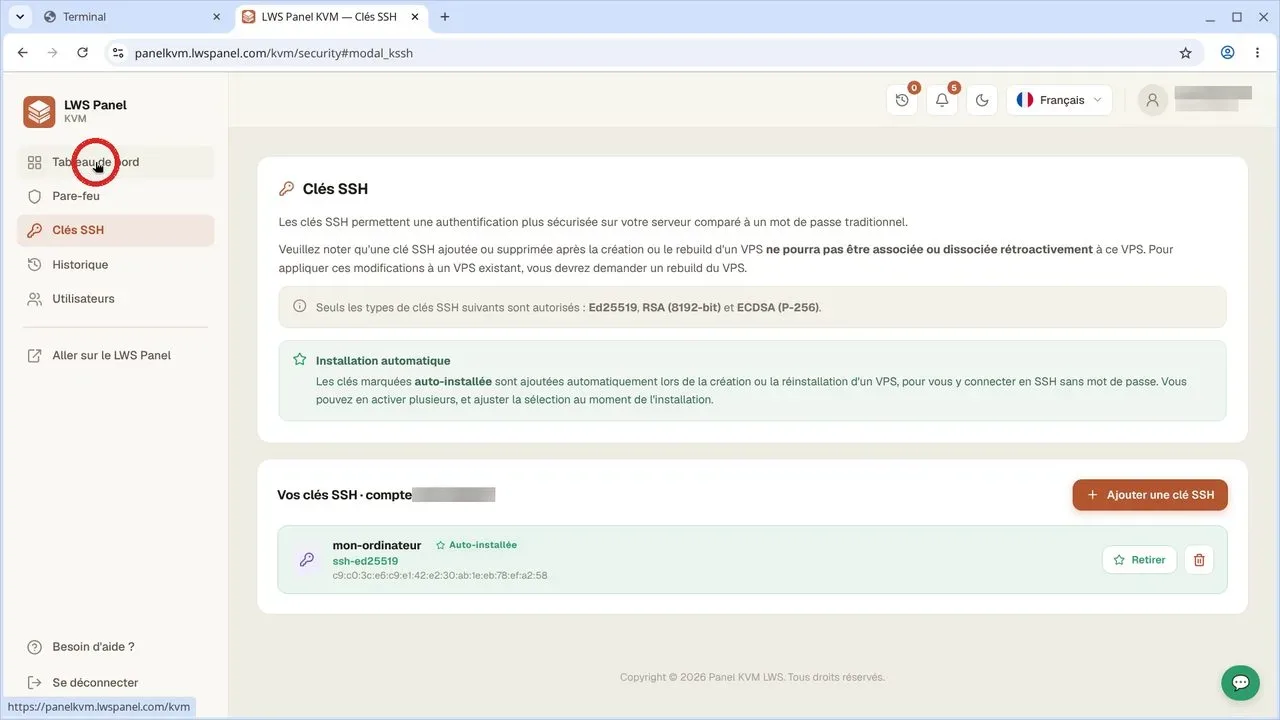
Task: Click the ssh-ed25519 key type label
Action: coord(365,561)
